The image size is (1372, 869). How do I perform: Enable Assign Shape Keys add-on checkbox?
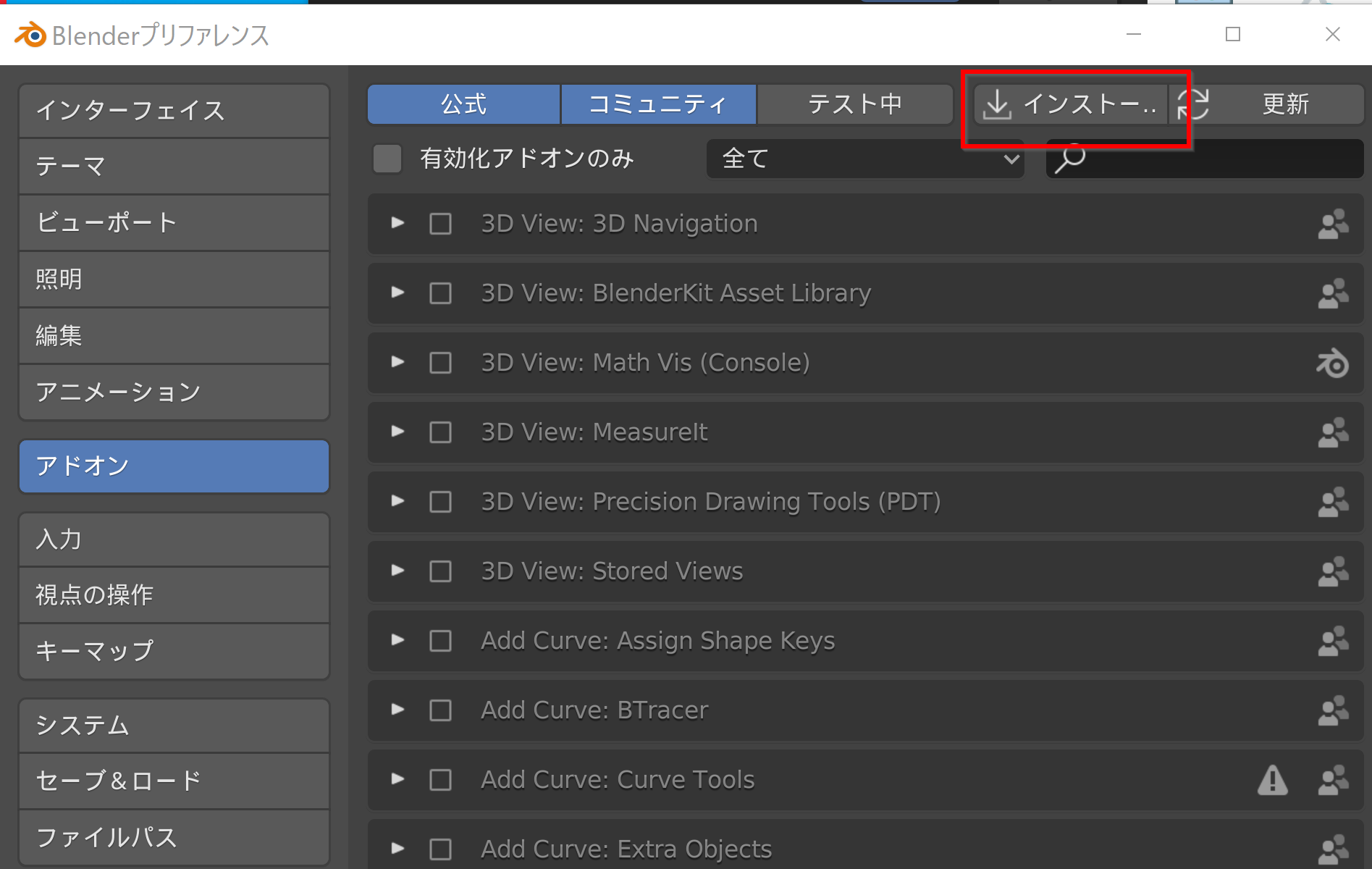[441, 641]
